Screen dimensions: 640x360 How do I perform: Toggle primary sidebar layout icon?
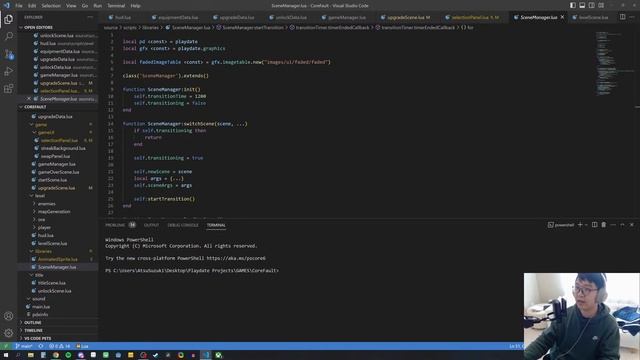[573, 5]
